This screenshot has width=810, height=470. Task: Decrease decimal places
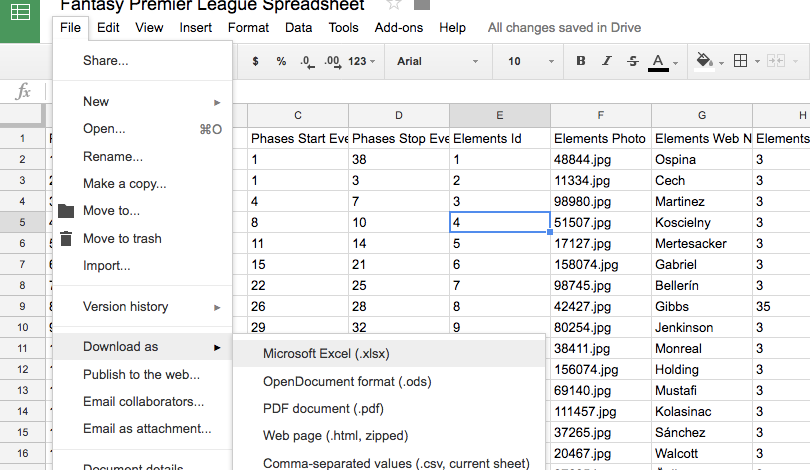click(306, 61)
